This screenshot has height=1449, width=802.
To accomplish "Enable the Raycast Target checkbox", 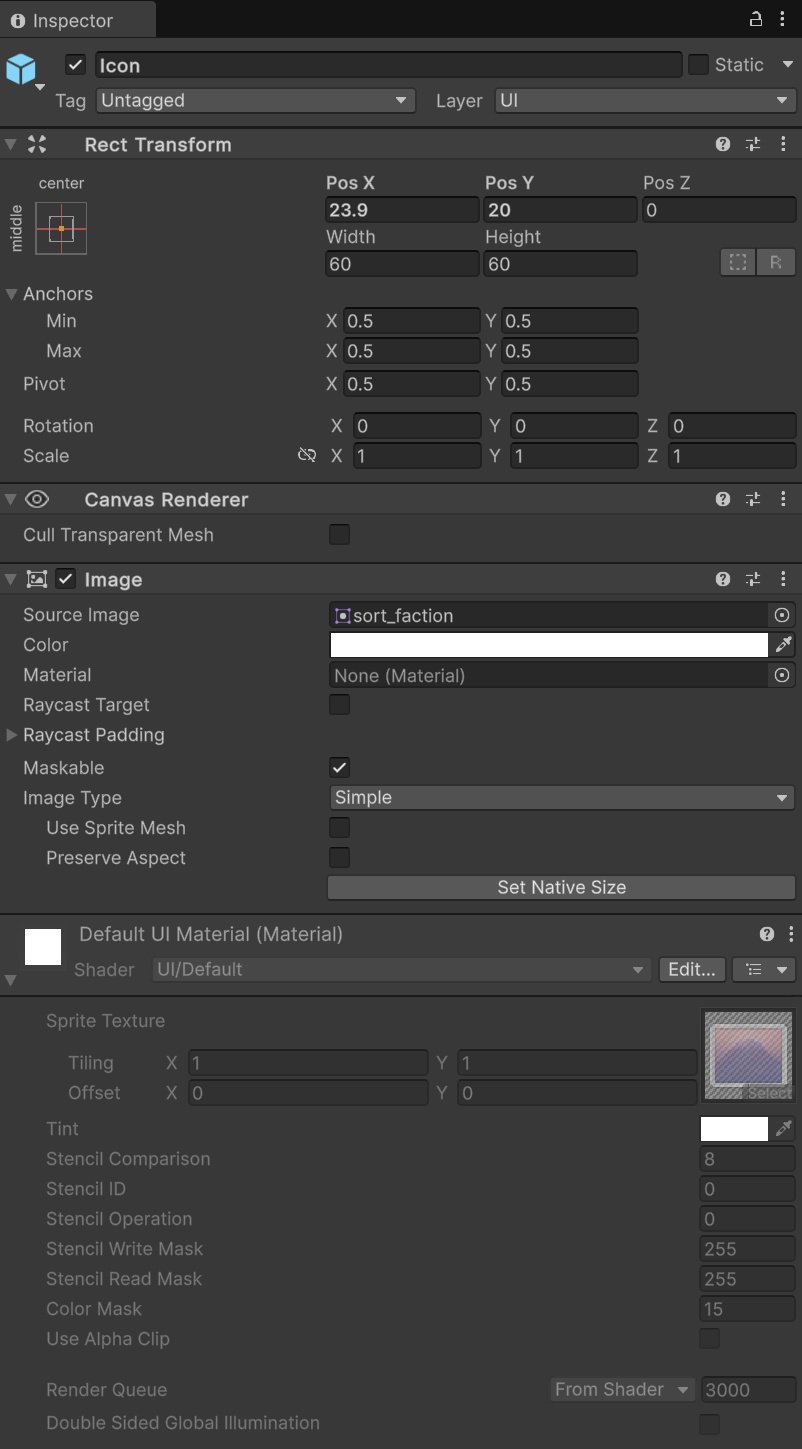I will click(339, 704).
